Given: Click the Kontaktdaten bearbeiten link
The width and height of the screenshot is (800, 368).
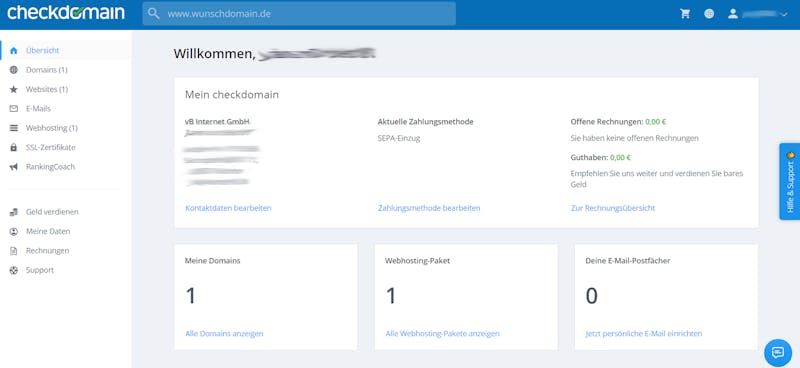Looking at the screenshot, I should tap(228, 208).
